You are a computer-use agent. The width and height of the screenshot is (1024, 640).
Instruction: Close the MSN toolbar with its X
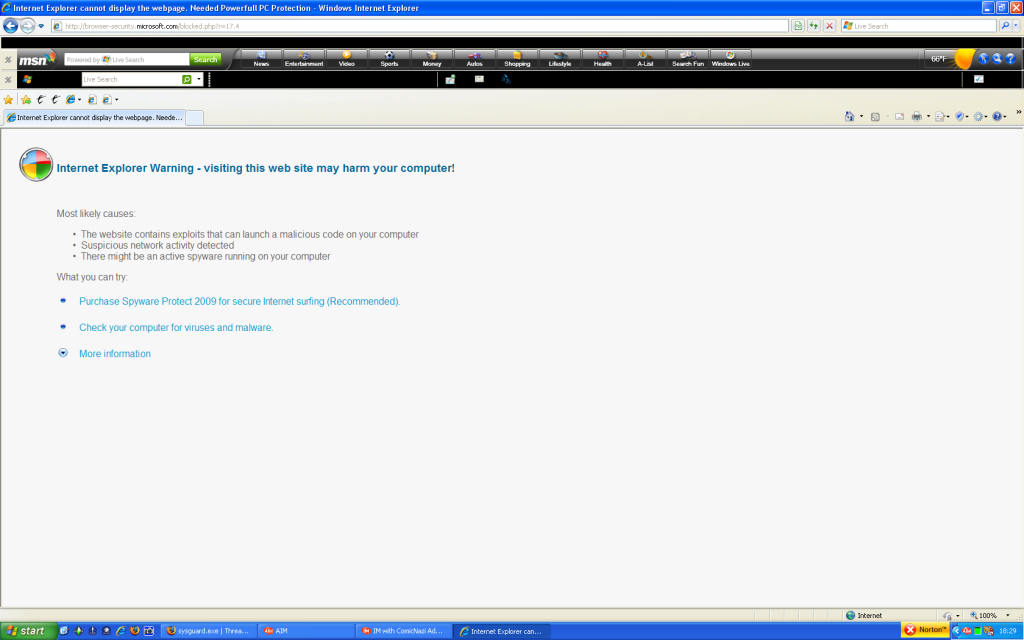[8, 59]
